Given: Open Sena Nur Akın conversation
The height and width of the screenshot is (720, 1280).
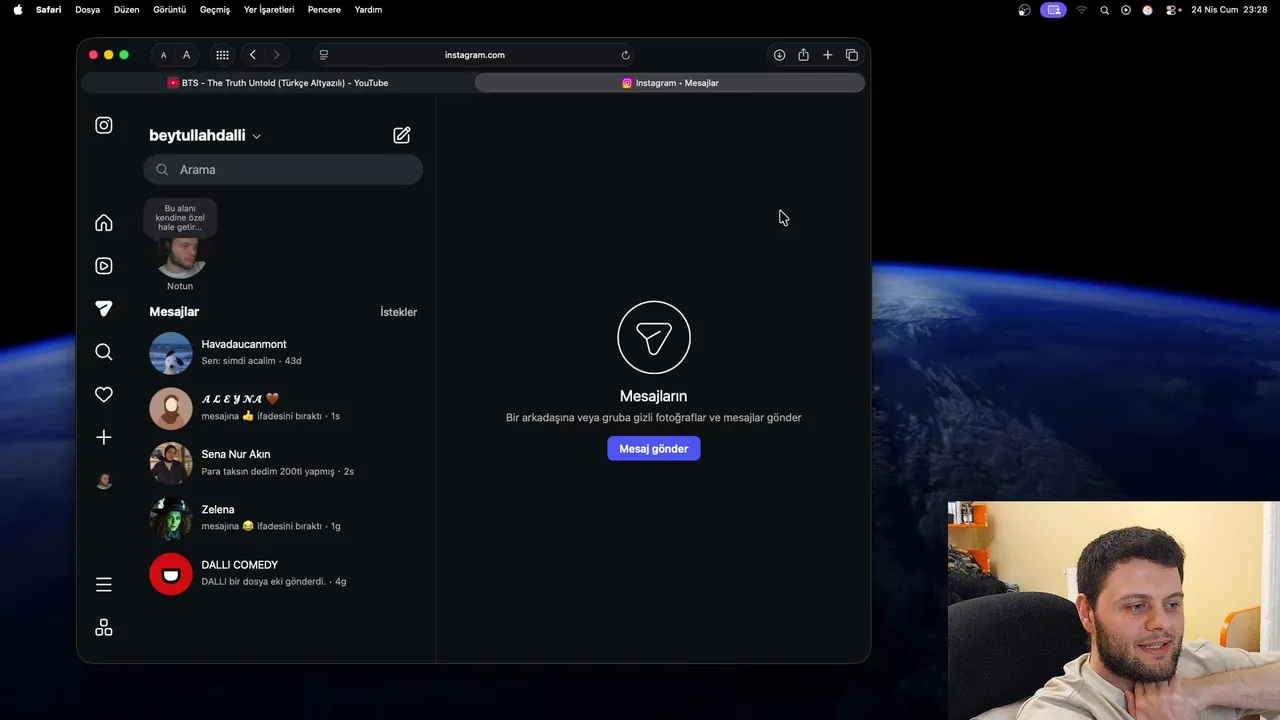Looking at the screenshot, I should 283,463.
